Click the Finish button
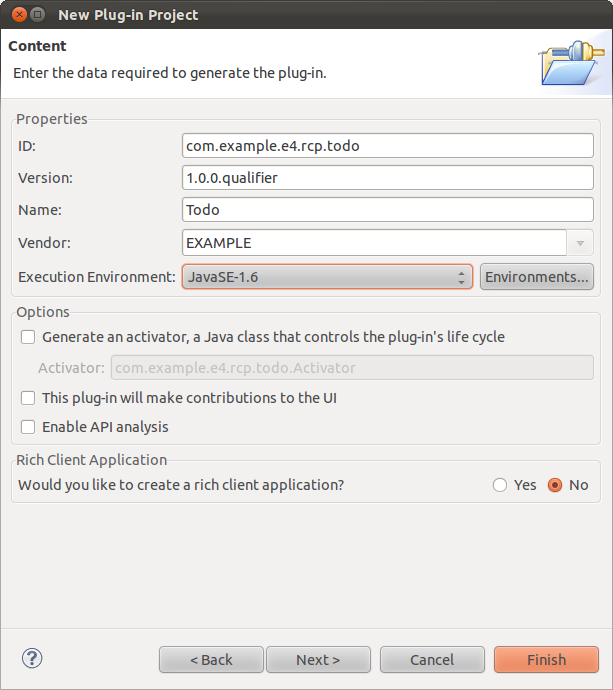The width and height of the screenshot is (613, 690). (546, 660)
